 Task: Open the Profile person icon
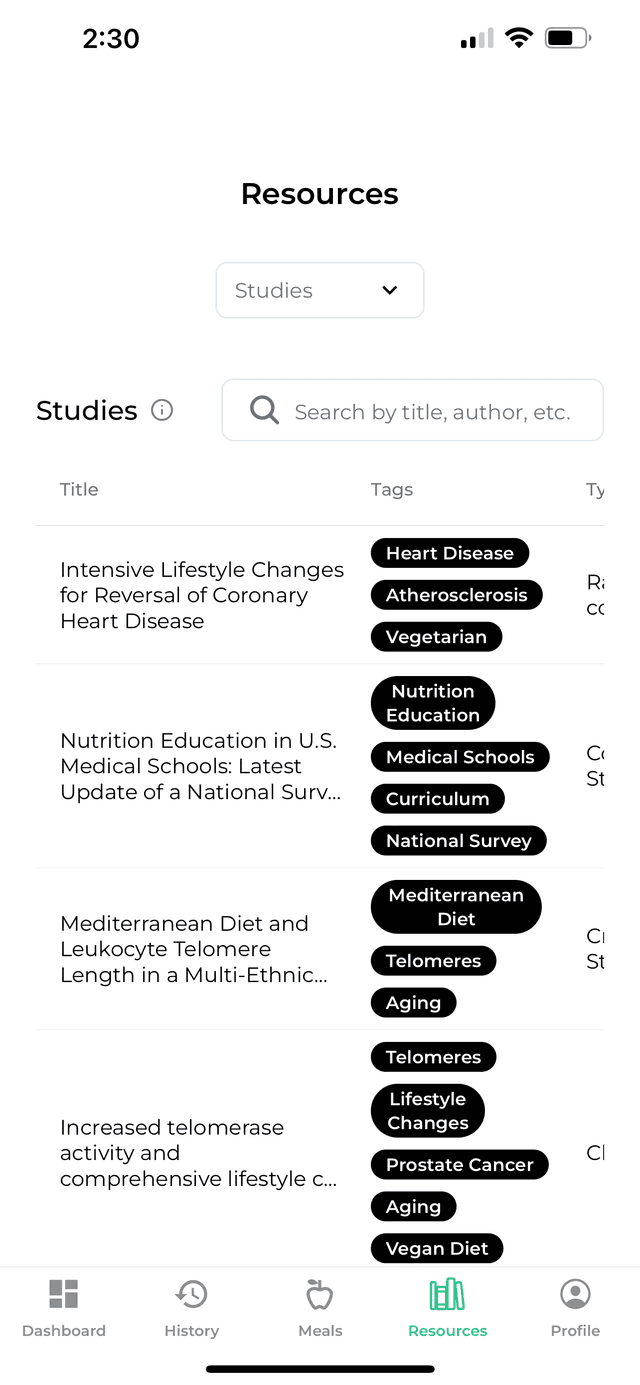(x=575, y=1294)
